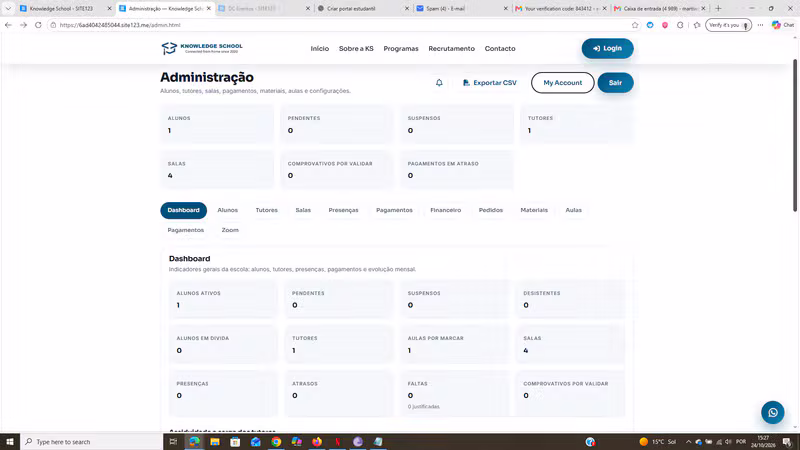Viewport: 800px width, 450px height.
Task: Reload the admin page
Action: tap(38, 25)
